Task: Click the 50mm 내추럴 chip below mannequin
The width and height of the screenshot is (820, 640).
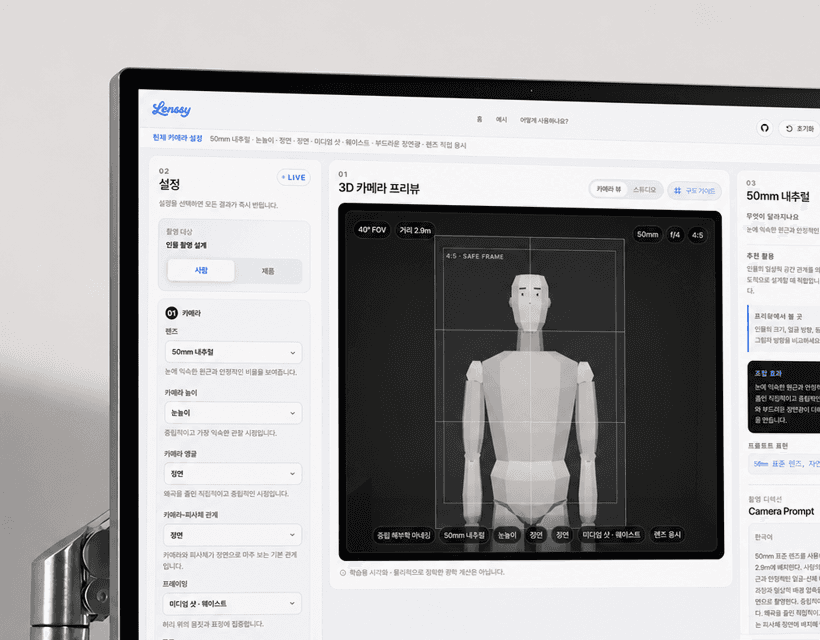Action: pyautogui.click(x=464, y=535)
